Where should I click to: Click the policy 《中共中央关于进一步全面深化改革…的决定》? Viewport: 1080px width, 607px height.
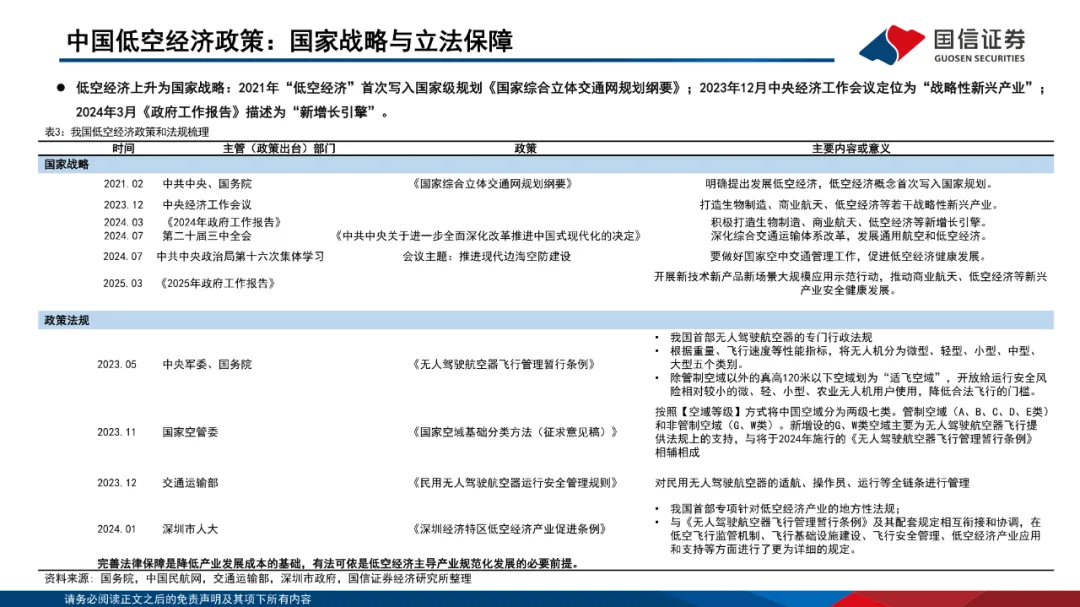[x=488, y=236]
